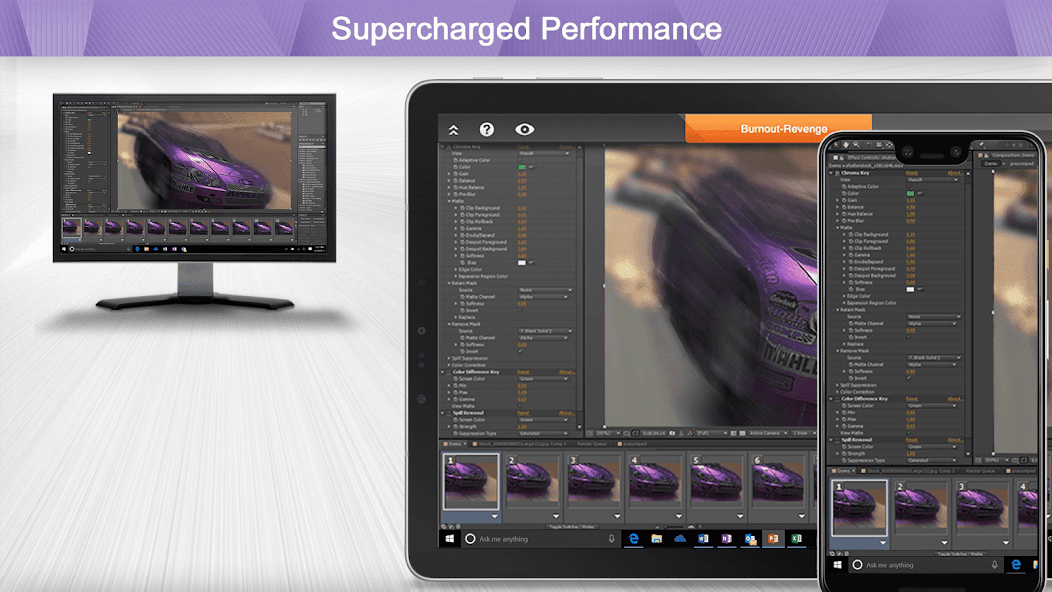The height and width of the screenshot is (592, 1052).
Task: Launch Word from the tablet taskbar
Action: click(703, 539)
